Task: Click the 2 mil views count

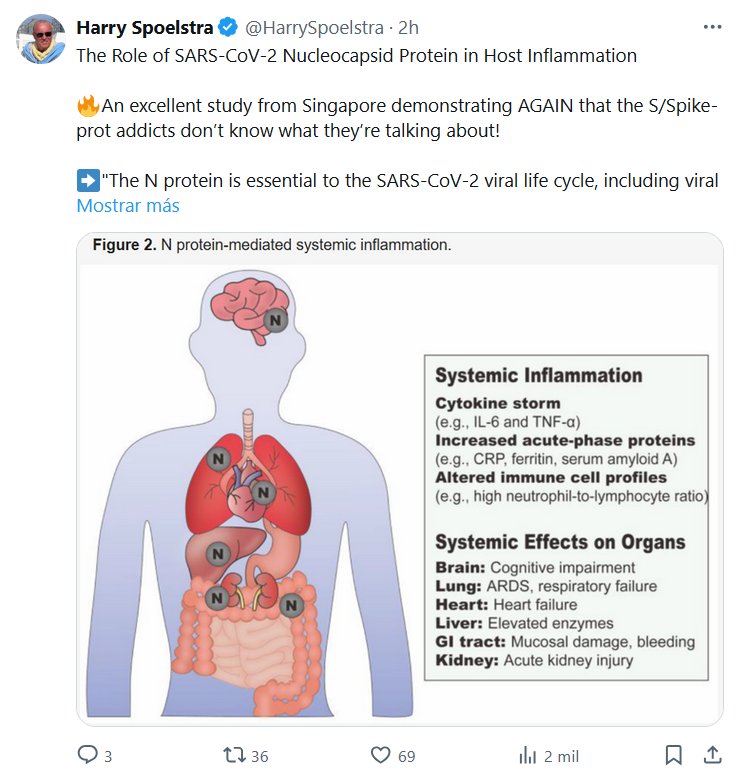Action: tap(561, 756)
